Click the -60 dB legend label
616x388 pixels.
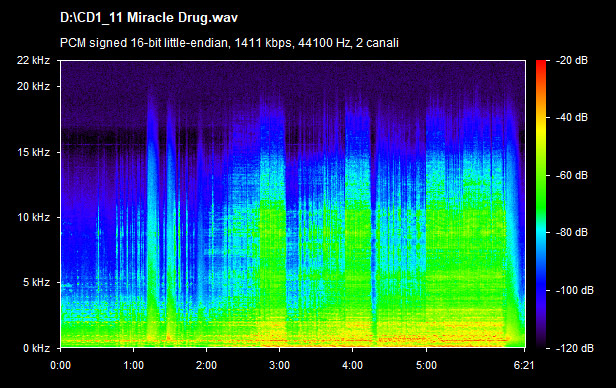click(572, 175)
